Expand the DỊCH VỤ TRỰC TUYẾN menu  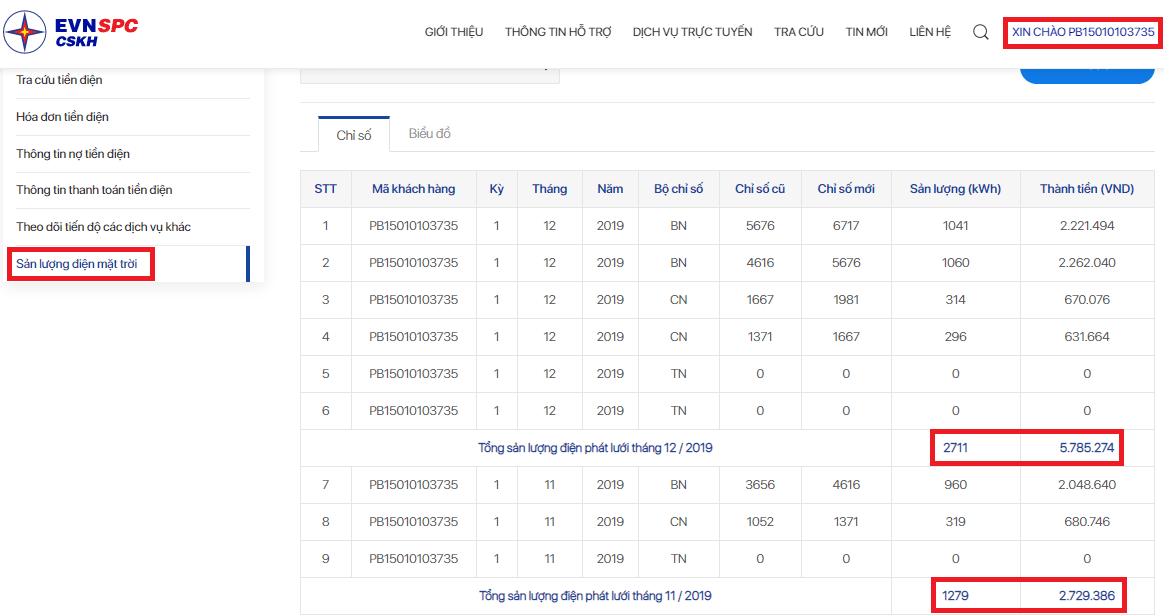(x=692, y=32)
